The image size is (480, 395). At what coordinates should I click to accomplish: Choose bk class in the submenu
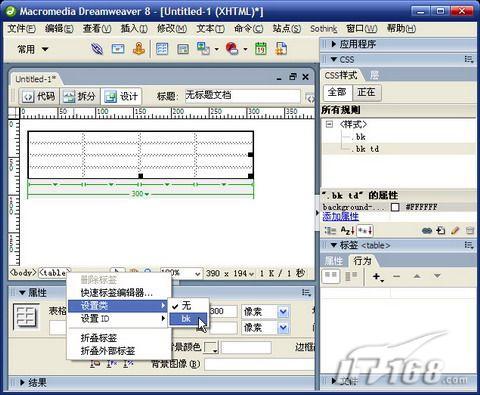(188, 319)
